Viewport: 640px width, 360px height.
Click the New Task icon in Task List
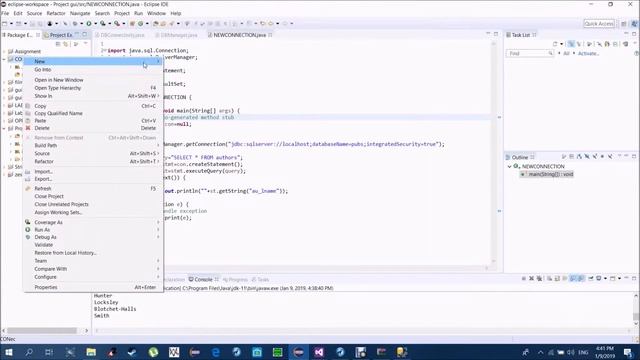pyautogui.click(x=555, y=44)
